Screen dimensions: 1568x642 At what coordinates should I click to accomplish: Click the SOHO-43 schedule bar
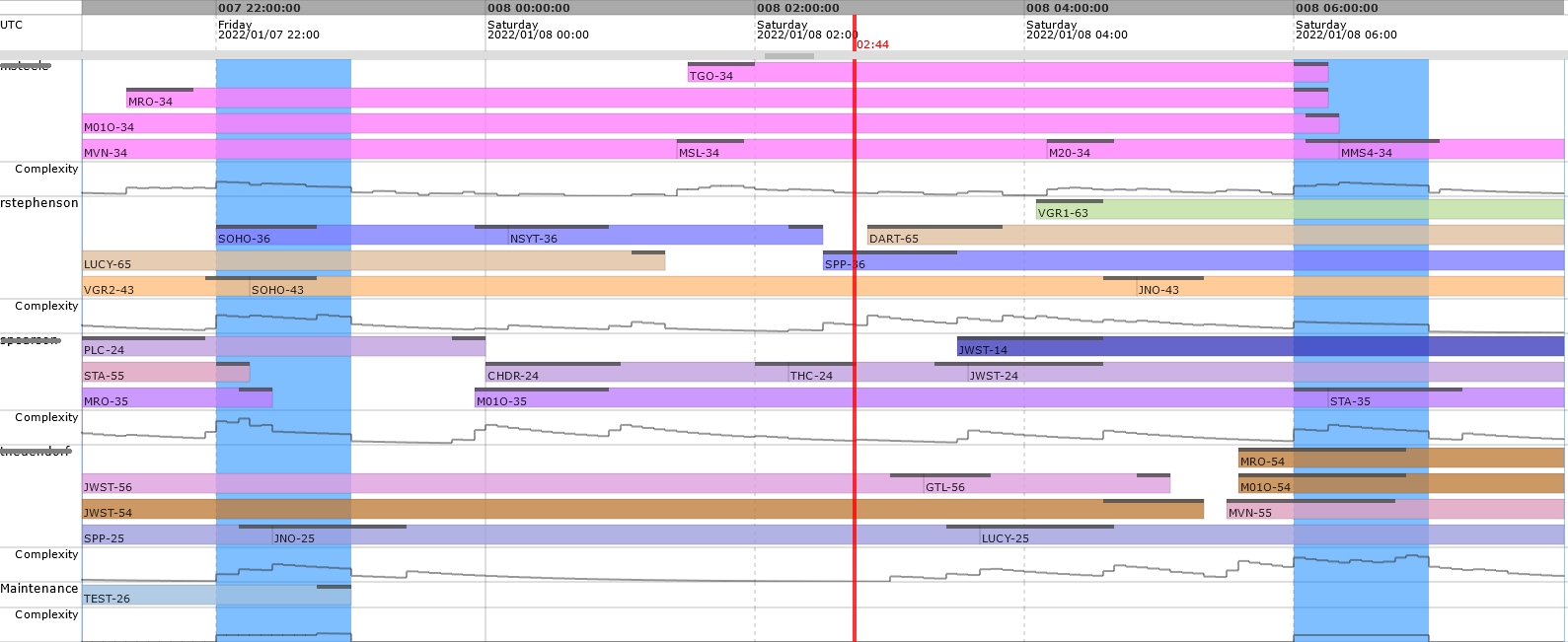click(693, 287)
